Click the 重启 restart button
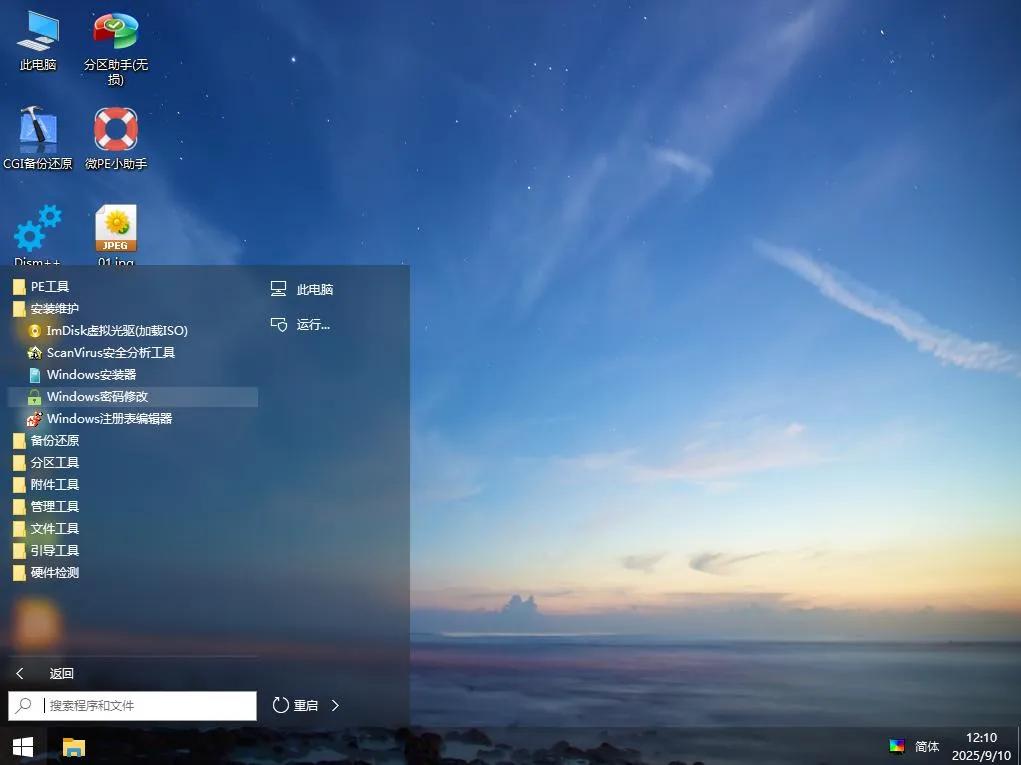The height and width of the screenshot is (765, 1021). point(296,706)
